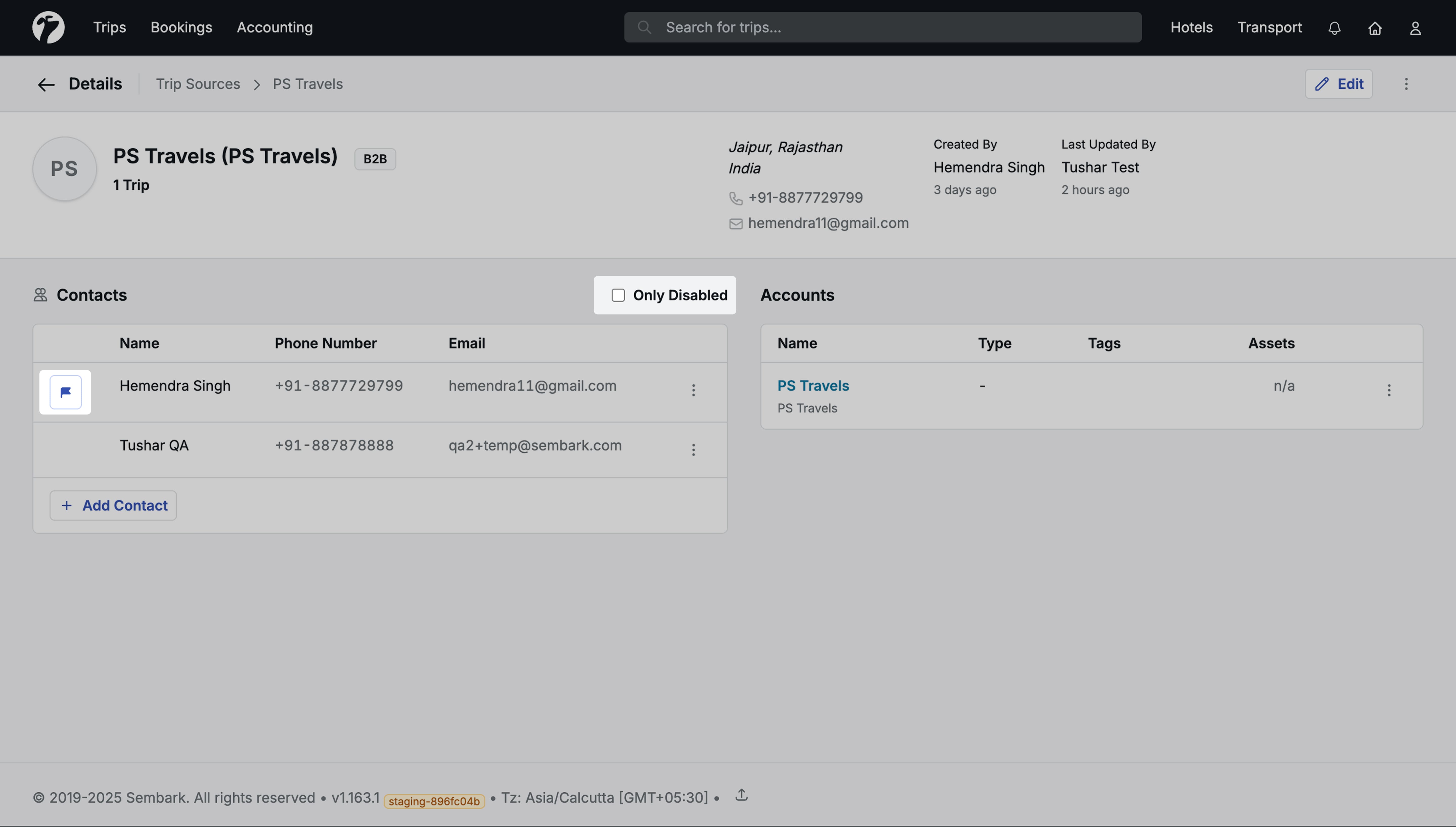Click the Sembark logo
This screenshot has width=1456, height=827.
tap(48, 27)
